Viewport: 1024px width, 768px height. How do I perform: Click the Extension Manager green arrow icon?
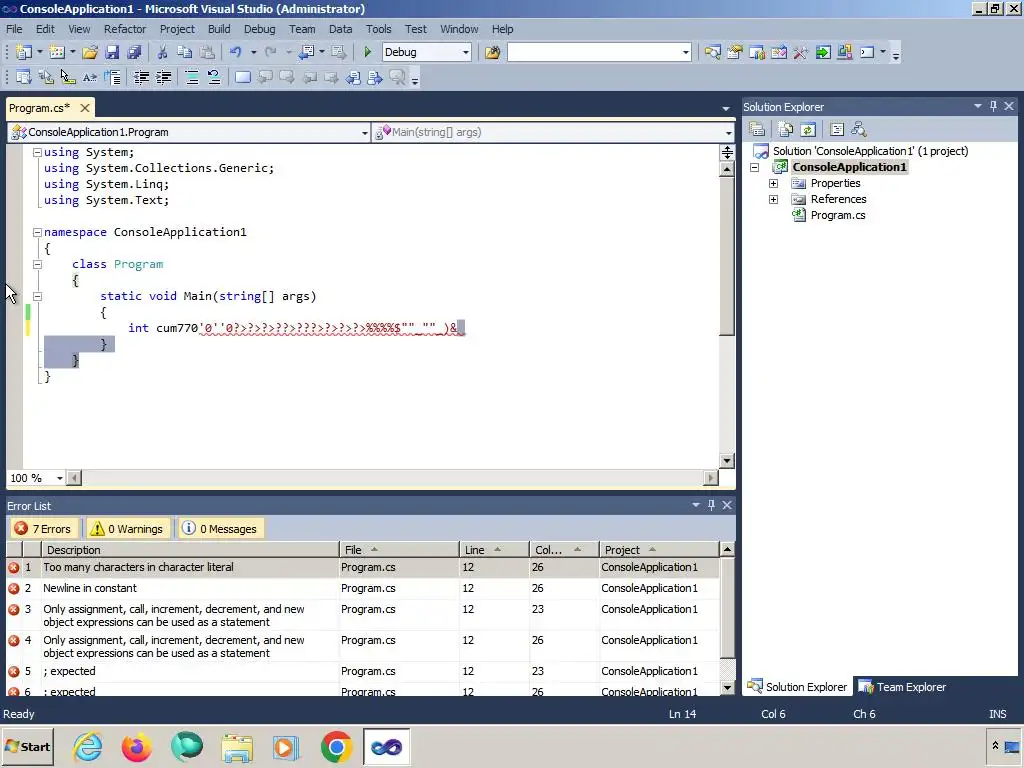click(823, 52)
